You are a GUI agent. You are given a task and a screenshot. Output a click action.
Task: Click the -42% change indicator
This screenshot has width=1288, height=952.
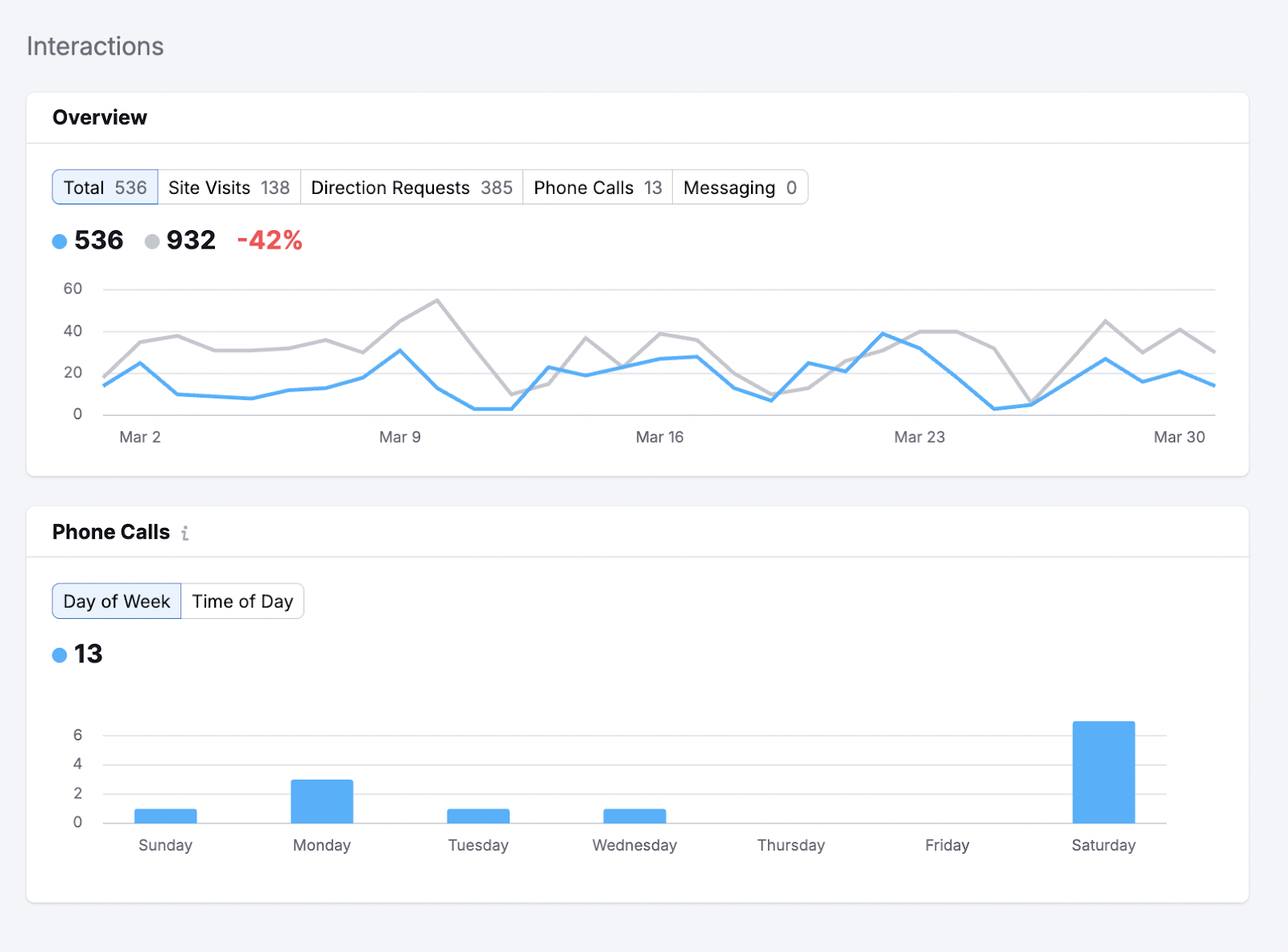(270, 240)
